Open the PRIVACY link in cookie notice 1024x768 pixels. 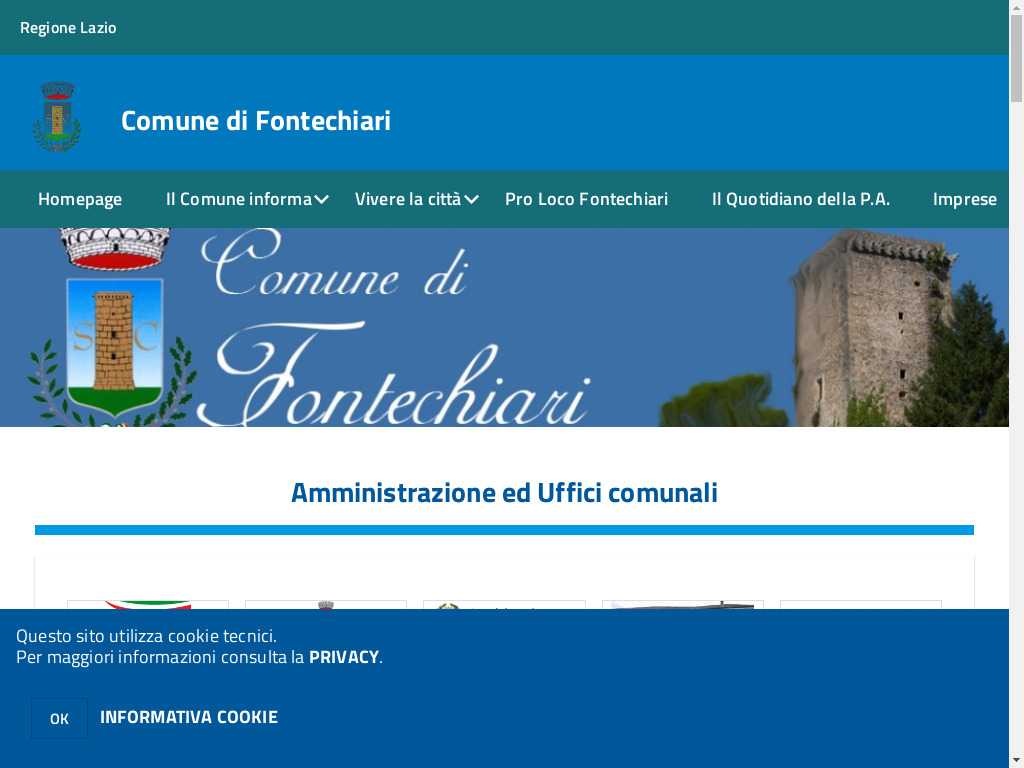pyautogui.click(x=343, y=657)
